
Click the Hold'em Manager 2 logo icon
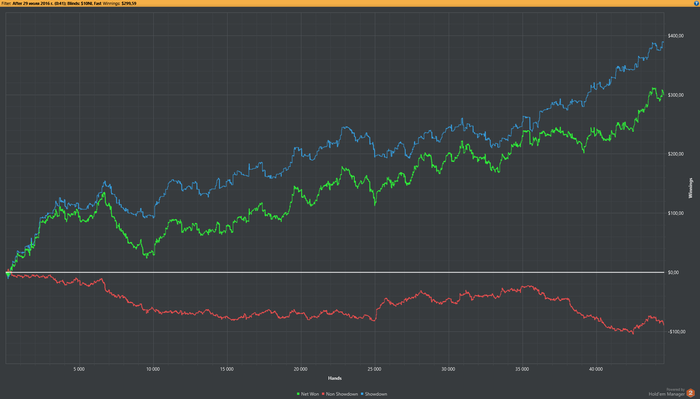click(691, 393)
